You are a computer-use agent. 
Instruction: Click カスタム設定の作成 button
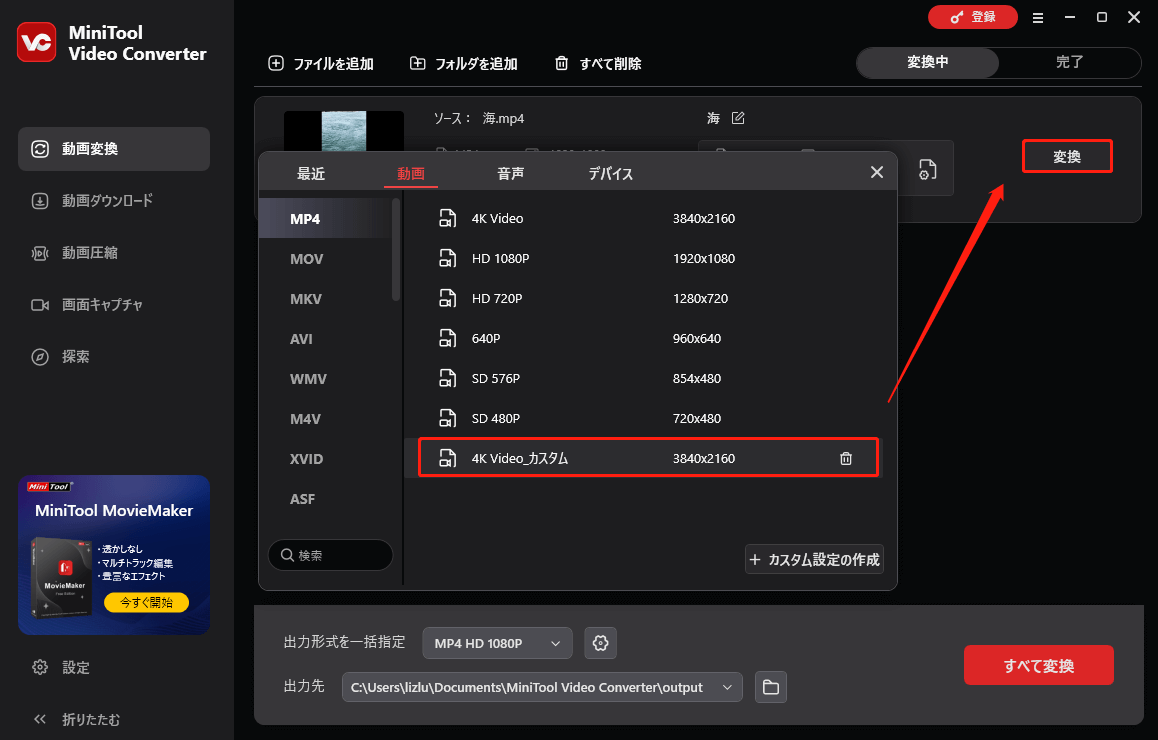[814, 559]
